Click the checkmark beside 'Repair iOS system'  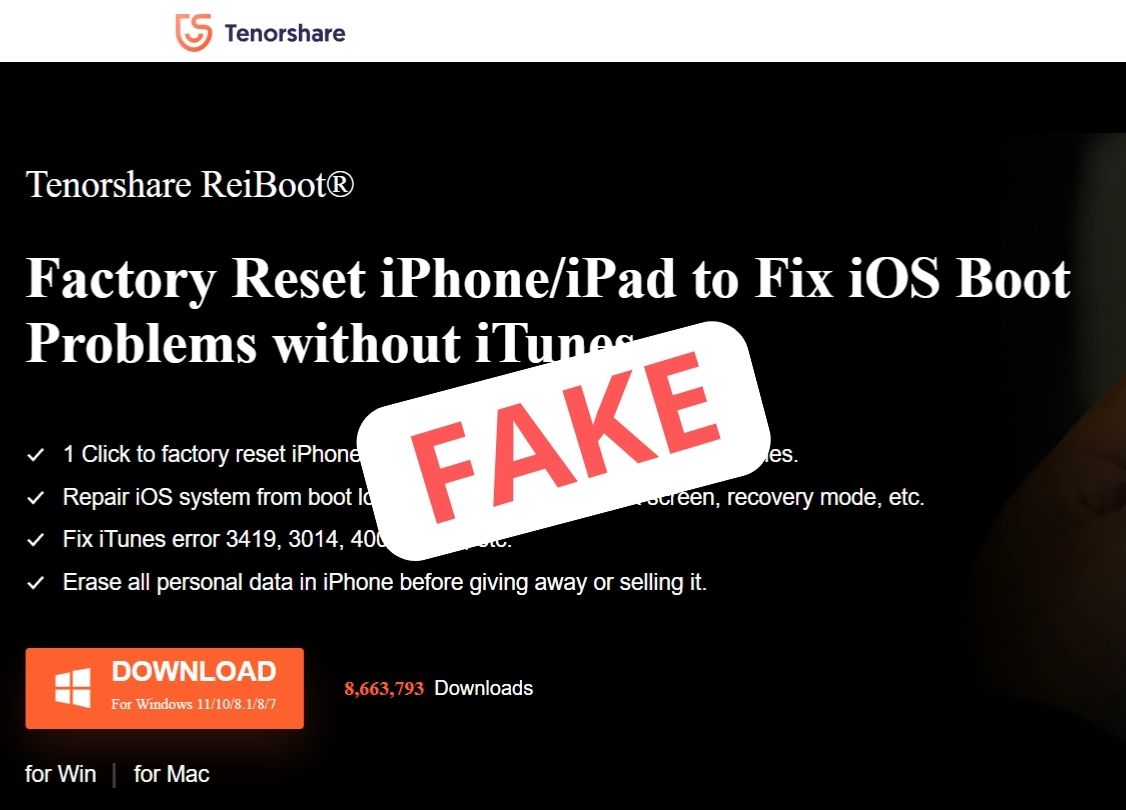click(x=36, y=498)
